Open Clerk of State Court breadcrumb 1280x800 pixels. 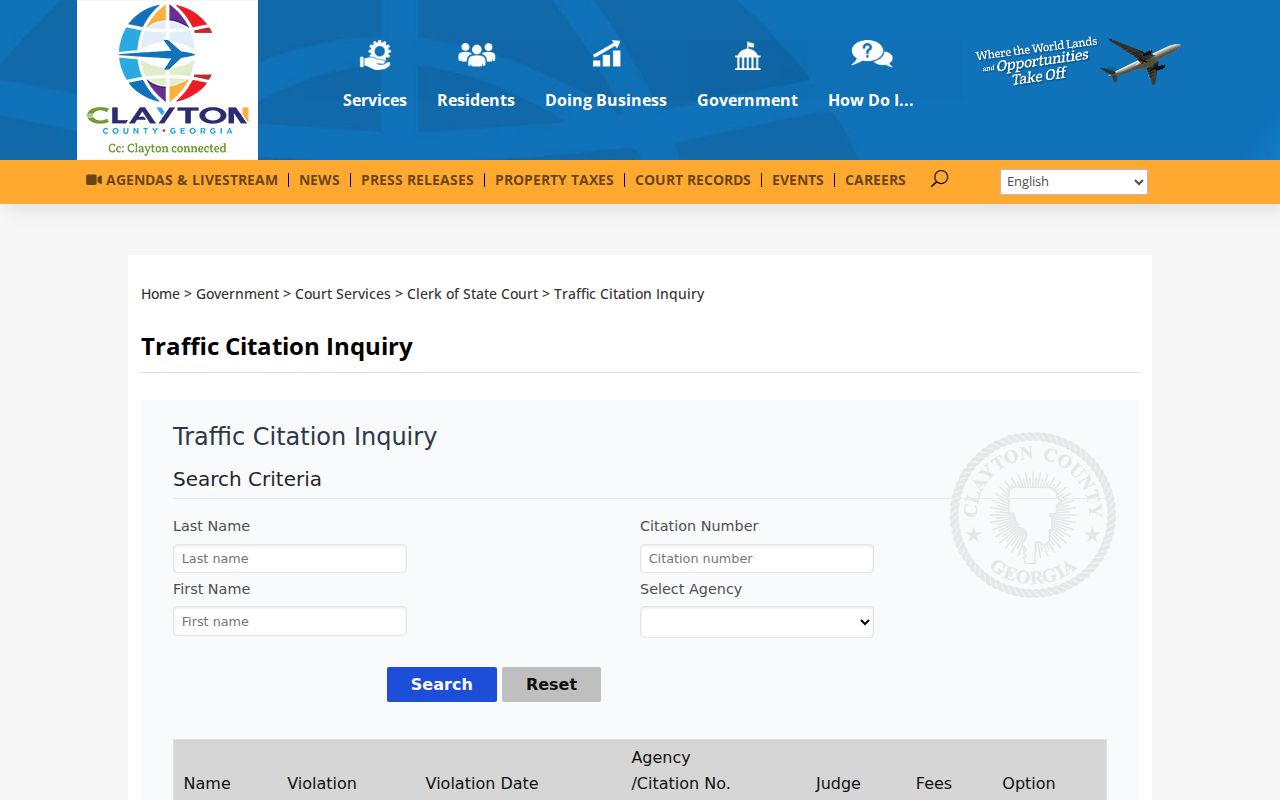[x=472, y=294]
